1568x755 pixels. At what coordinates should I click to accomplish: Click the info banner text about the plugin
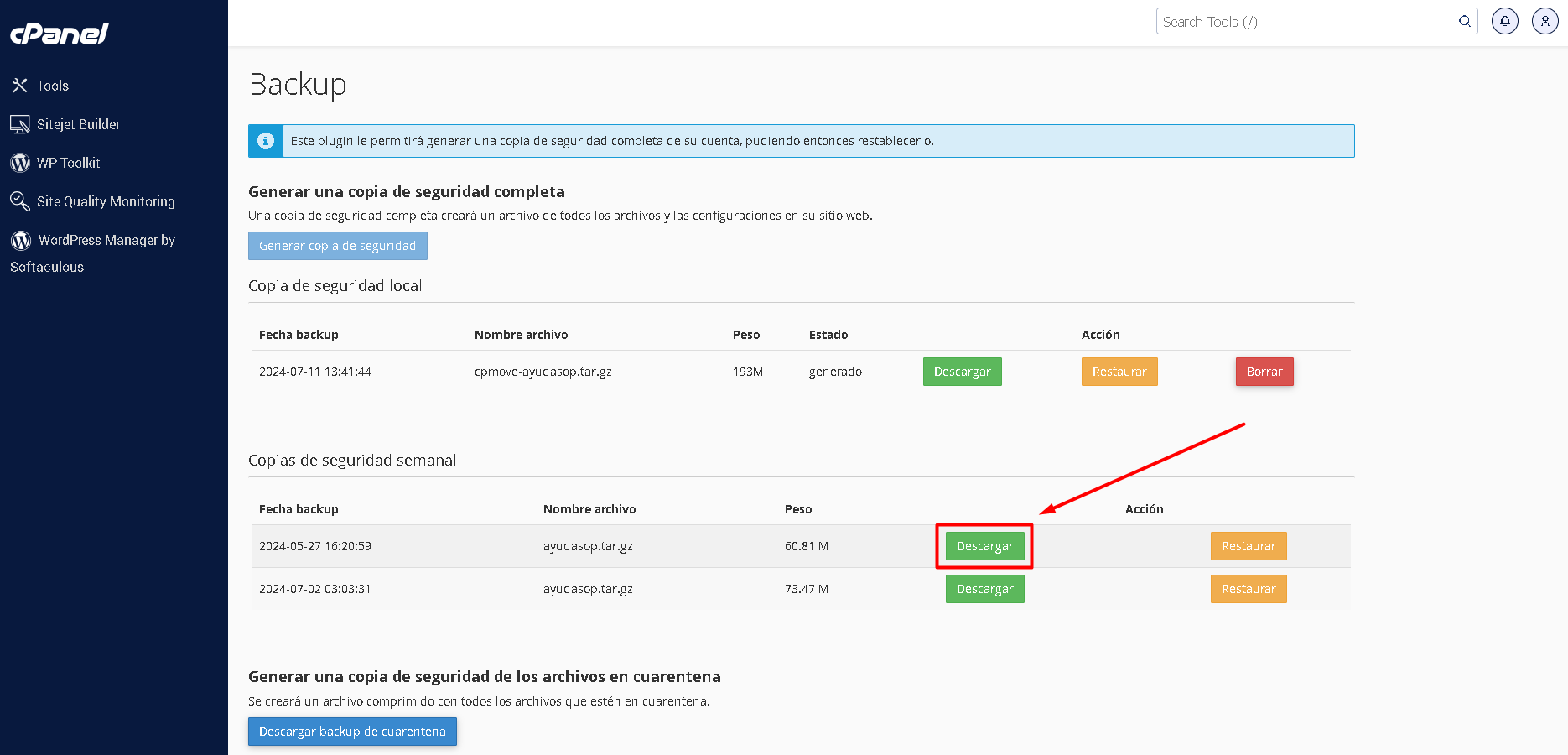pyautogui.click(x=612, y=141)
